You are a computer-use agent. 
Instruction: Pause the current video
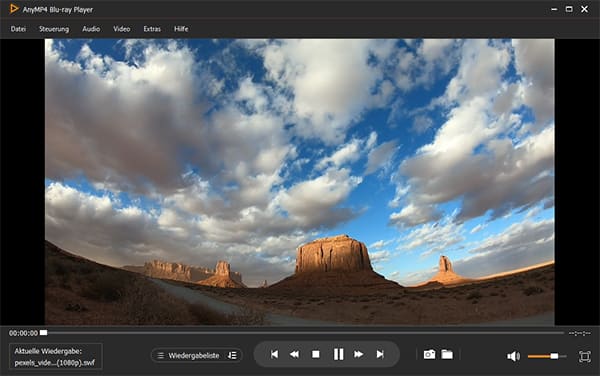pos(338,354)
